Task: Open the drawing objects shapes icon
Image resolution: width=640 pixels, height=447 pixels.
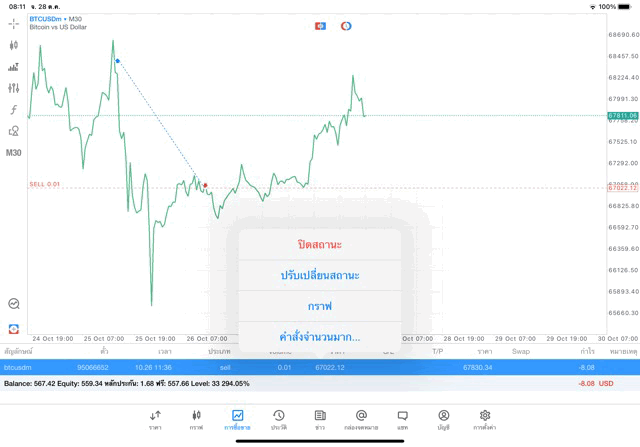Action: [14, 131]
